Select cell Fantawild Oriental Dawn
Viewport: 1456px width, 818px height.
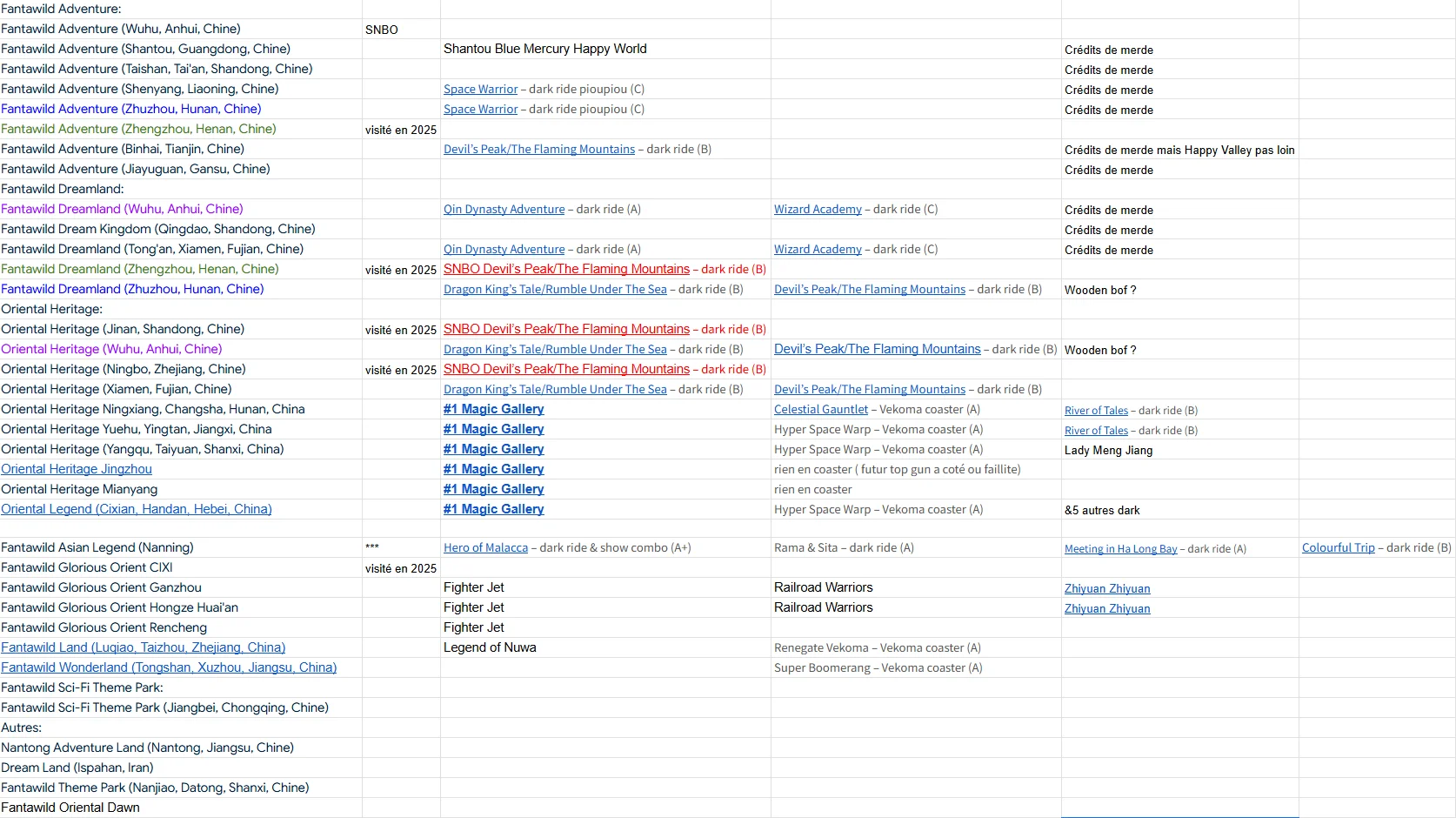tap(181, 808)
